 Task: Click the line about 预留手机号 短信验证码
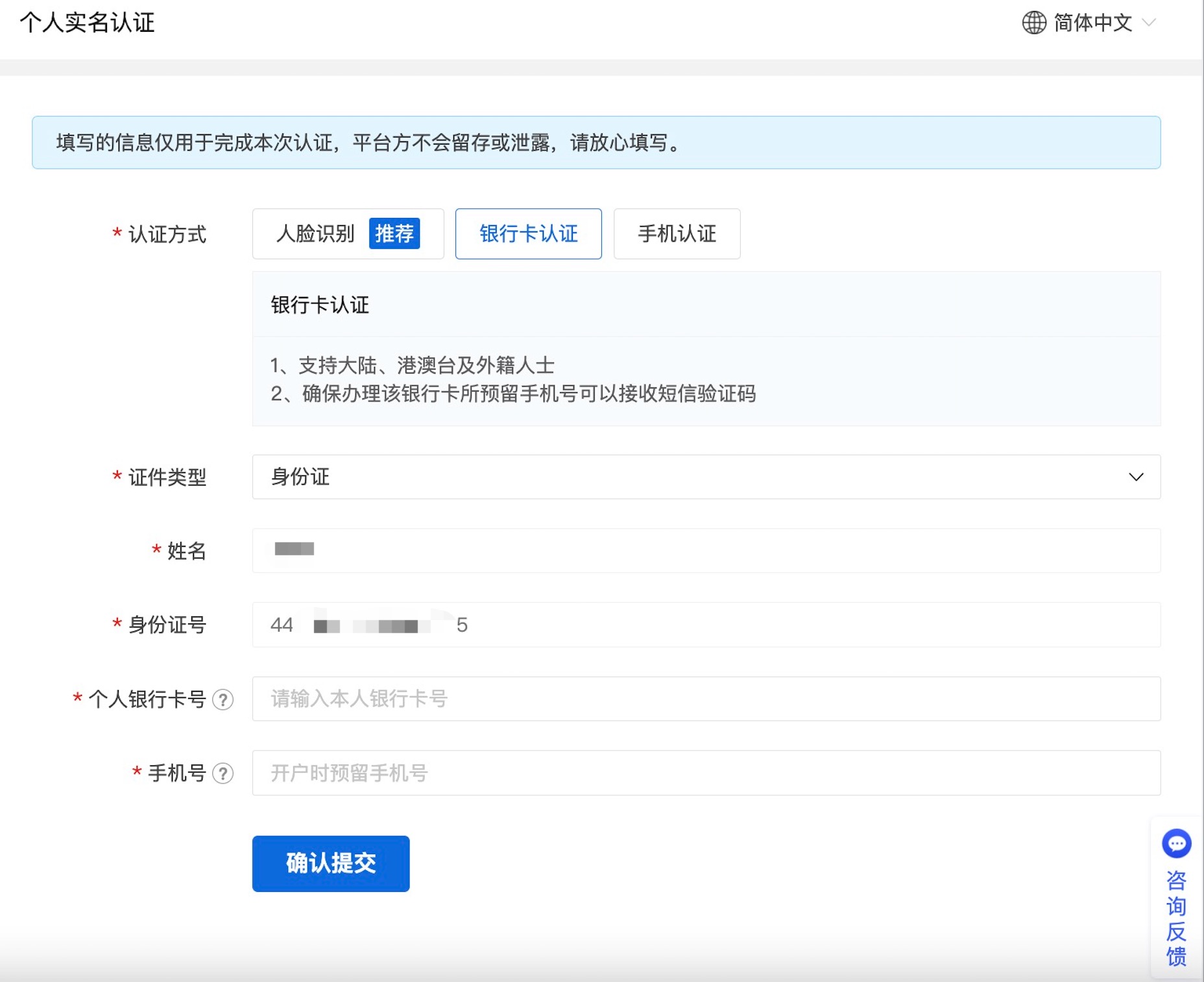tap(513, 394)
